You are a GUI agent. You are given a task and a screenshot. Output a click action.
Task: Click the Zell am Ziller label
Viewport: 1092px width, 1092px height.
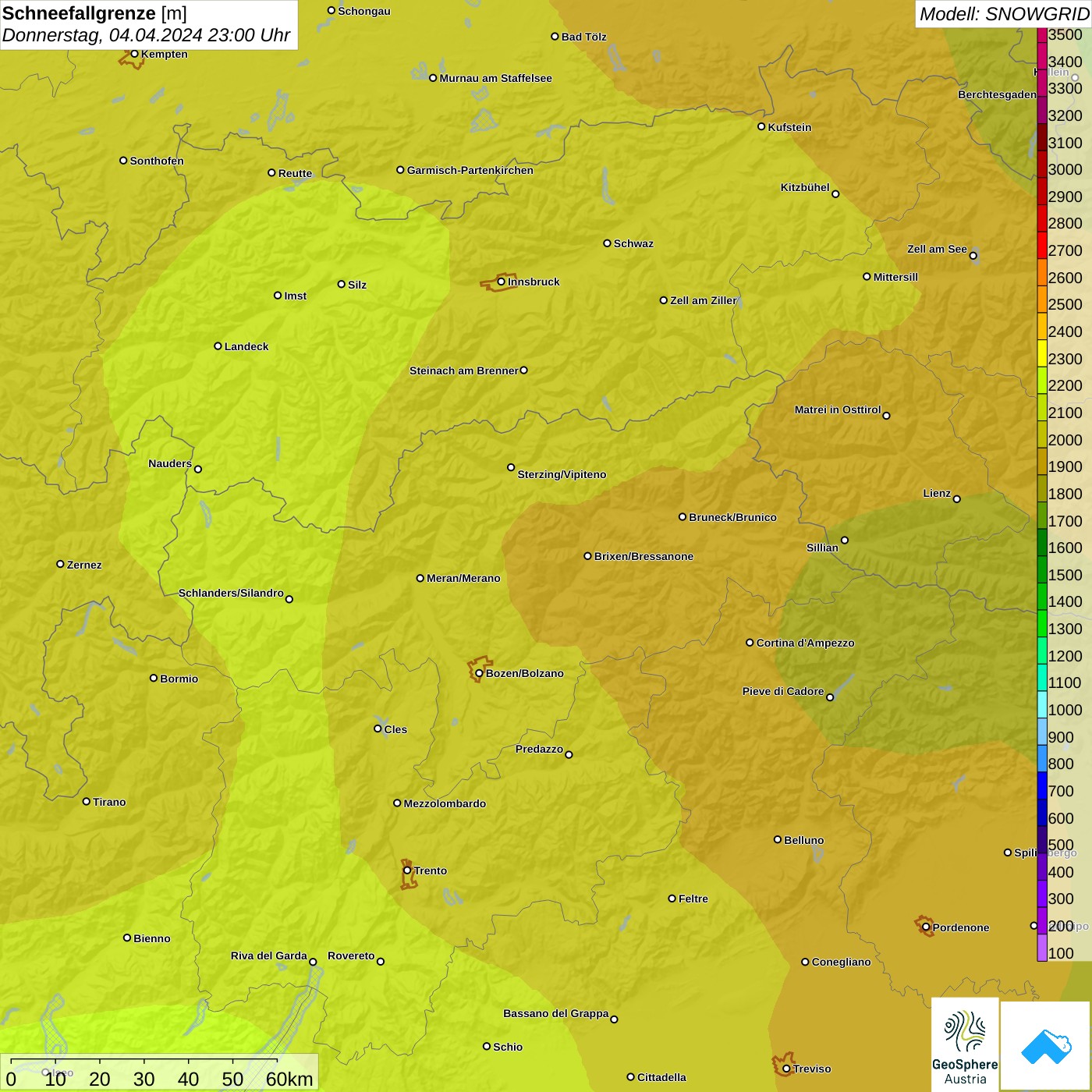[x=704, y=300]
